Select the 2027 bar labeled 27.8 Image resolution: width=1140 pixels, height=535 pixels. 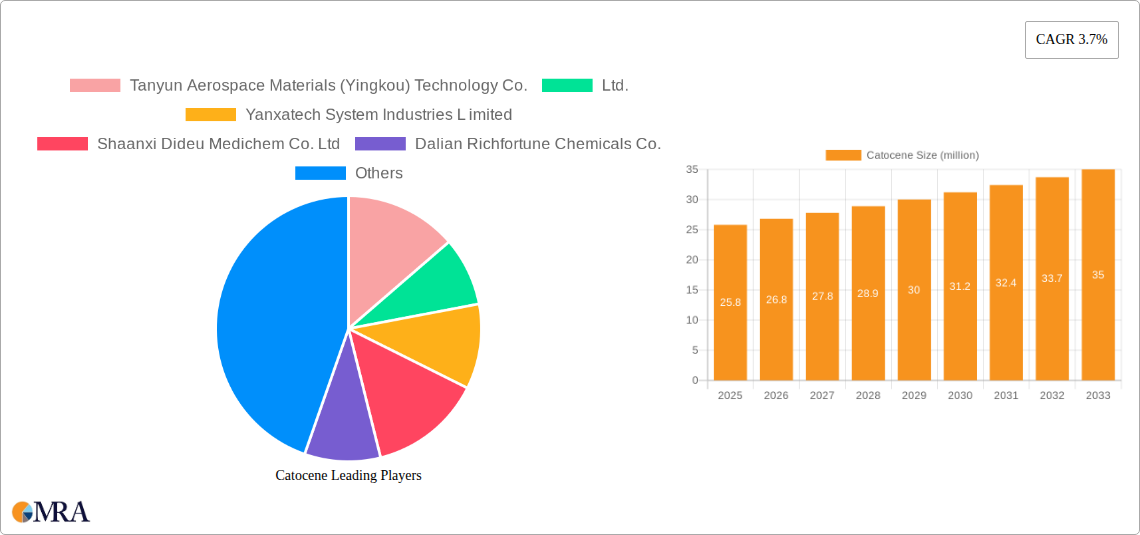[822, 297]
